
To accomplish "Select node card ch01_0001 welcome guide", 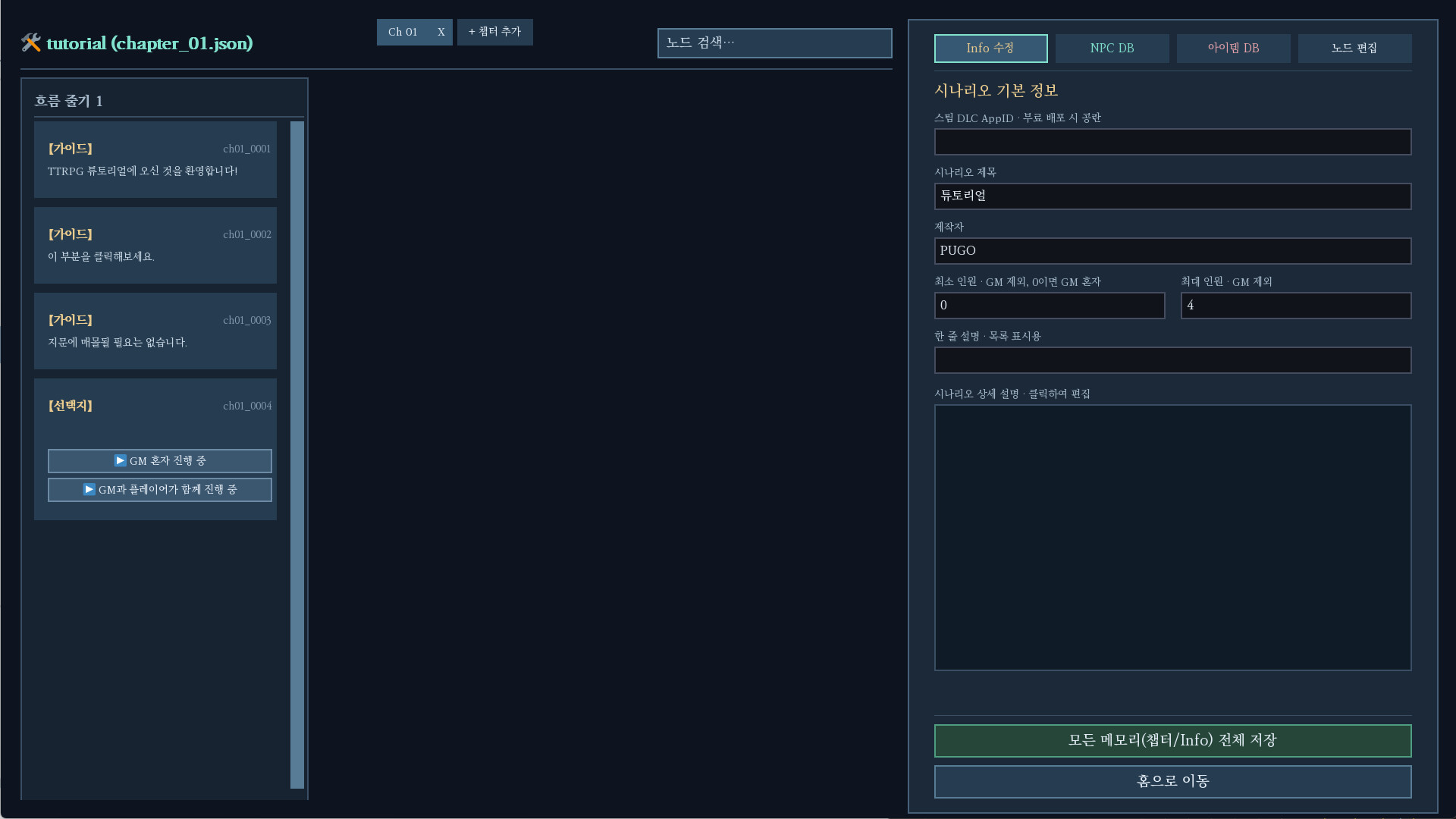I will pyautogui.click(x=155, y=160).
